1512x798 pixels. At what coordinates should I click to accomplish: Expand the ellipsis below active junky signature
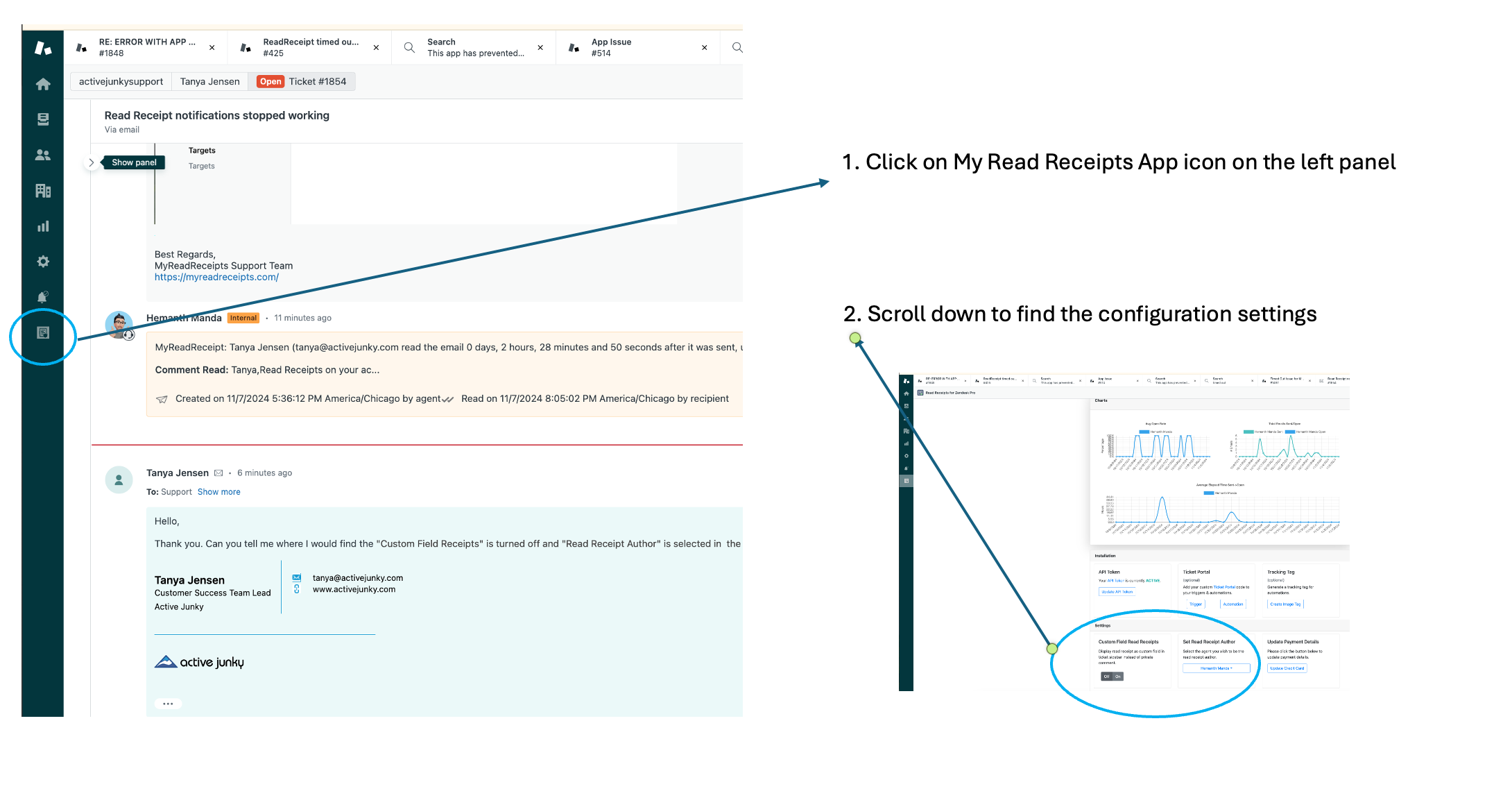pos(168,704)
